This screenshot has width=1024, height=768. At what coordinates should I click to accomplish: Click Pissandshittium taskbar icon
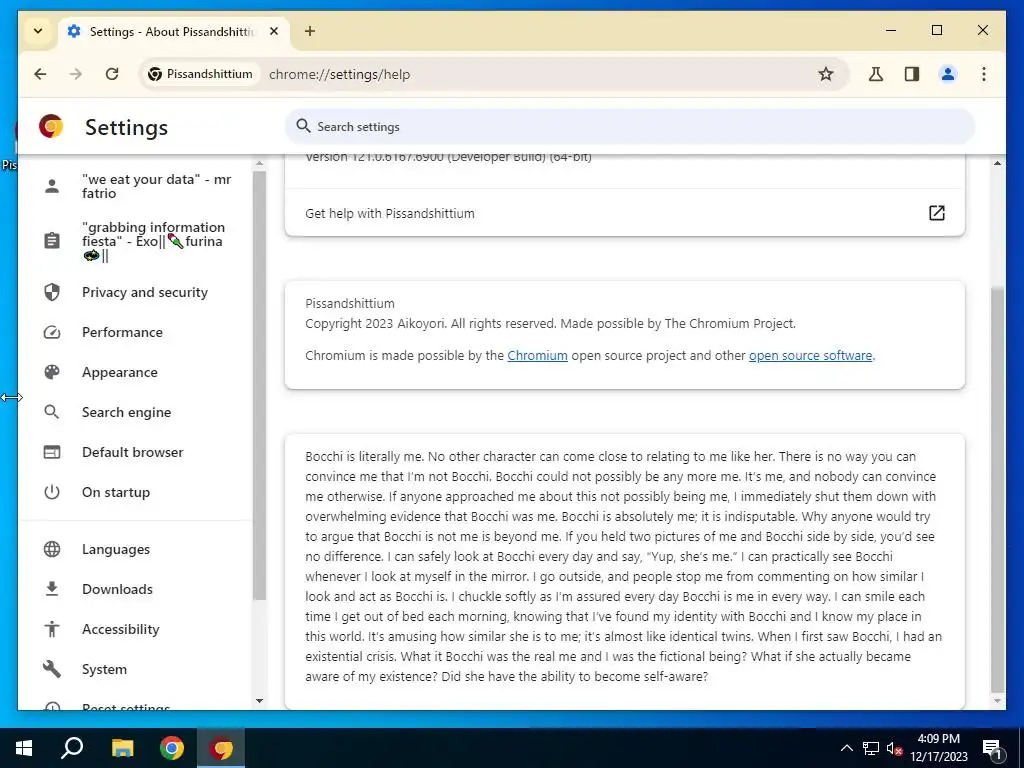pos(221,748)
